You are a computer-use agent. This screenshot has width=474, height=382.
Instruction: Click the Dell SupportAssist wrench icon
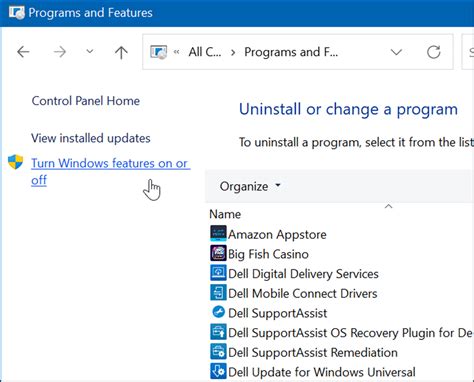click(x=219, y=312)
